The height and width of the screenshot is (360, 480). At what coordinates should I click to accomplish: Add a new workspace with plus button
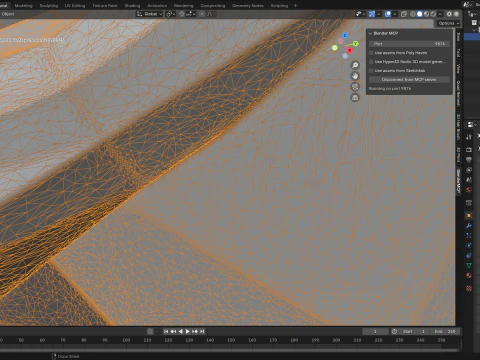(295, 6)
